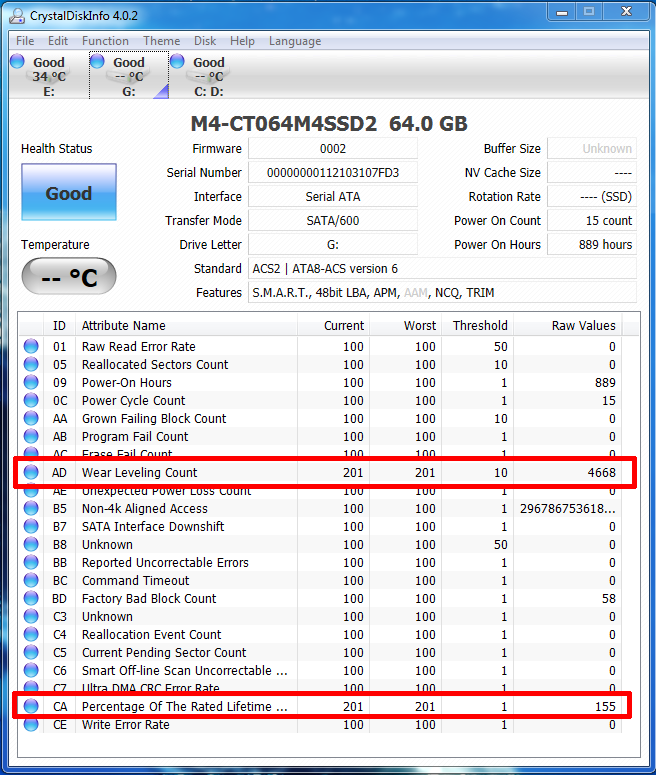
Task: Click status icon for Percentage Of Rated Lifetime
Action: 31,706
